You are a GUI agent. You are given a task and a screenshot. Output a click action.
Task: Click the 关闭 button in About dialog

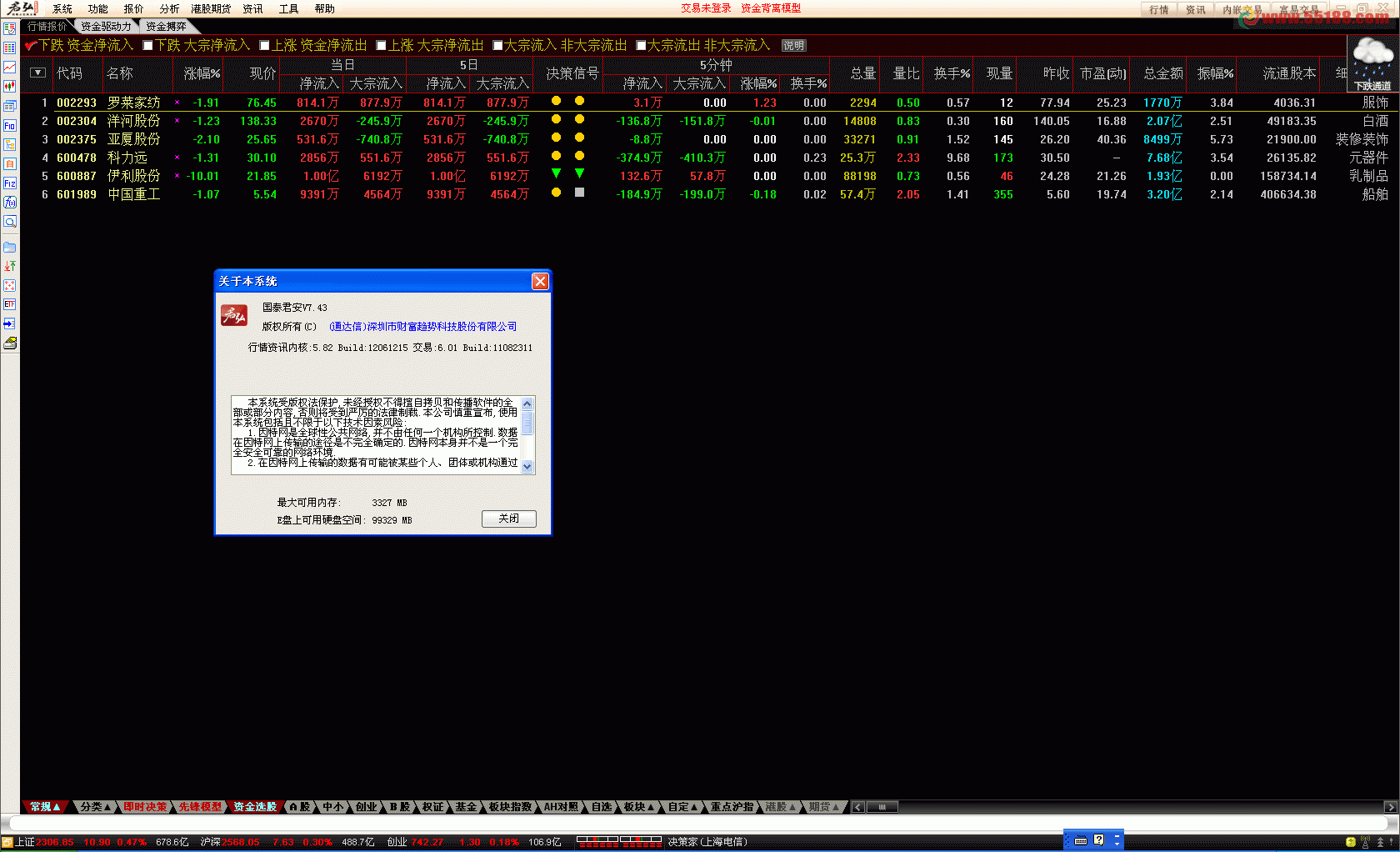pos(509,519)
